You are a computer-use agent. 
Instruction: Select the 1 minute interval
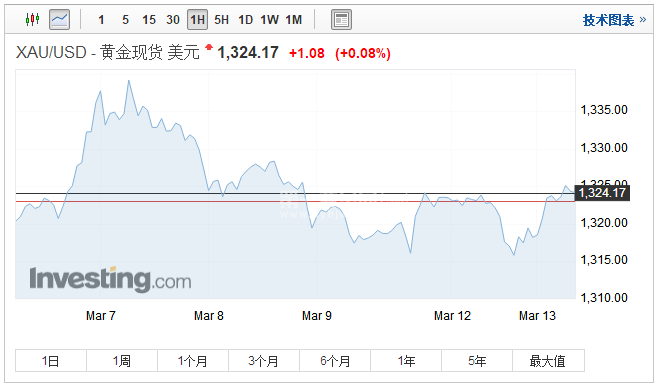101,20
